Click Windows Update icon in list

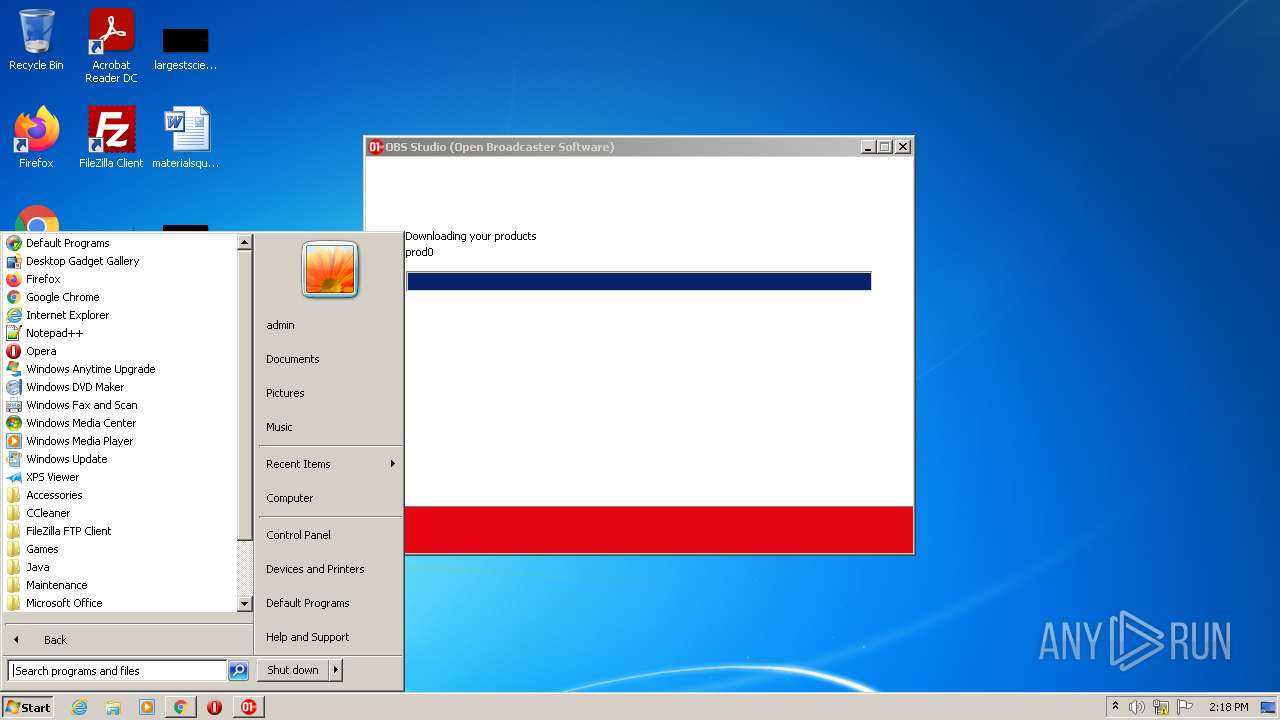tap(14, 459)
